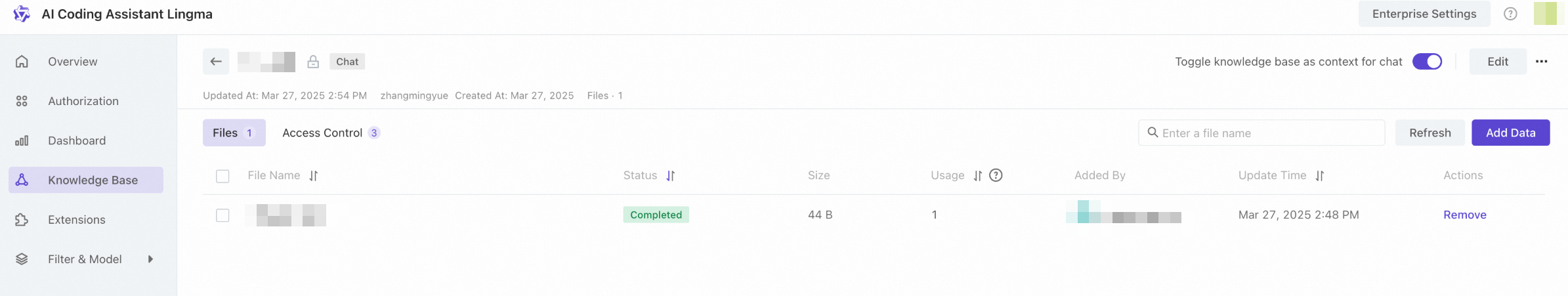Viewport: 1568px width, 296px height.
Task: Click the Enter a file name search field
Action: 1267,133
